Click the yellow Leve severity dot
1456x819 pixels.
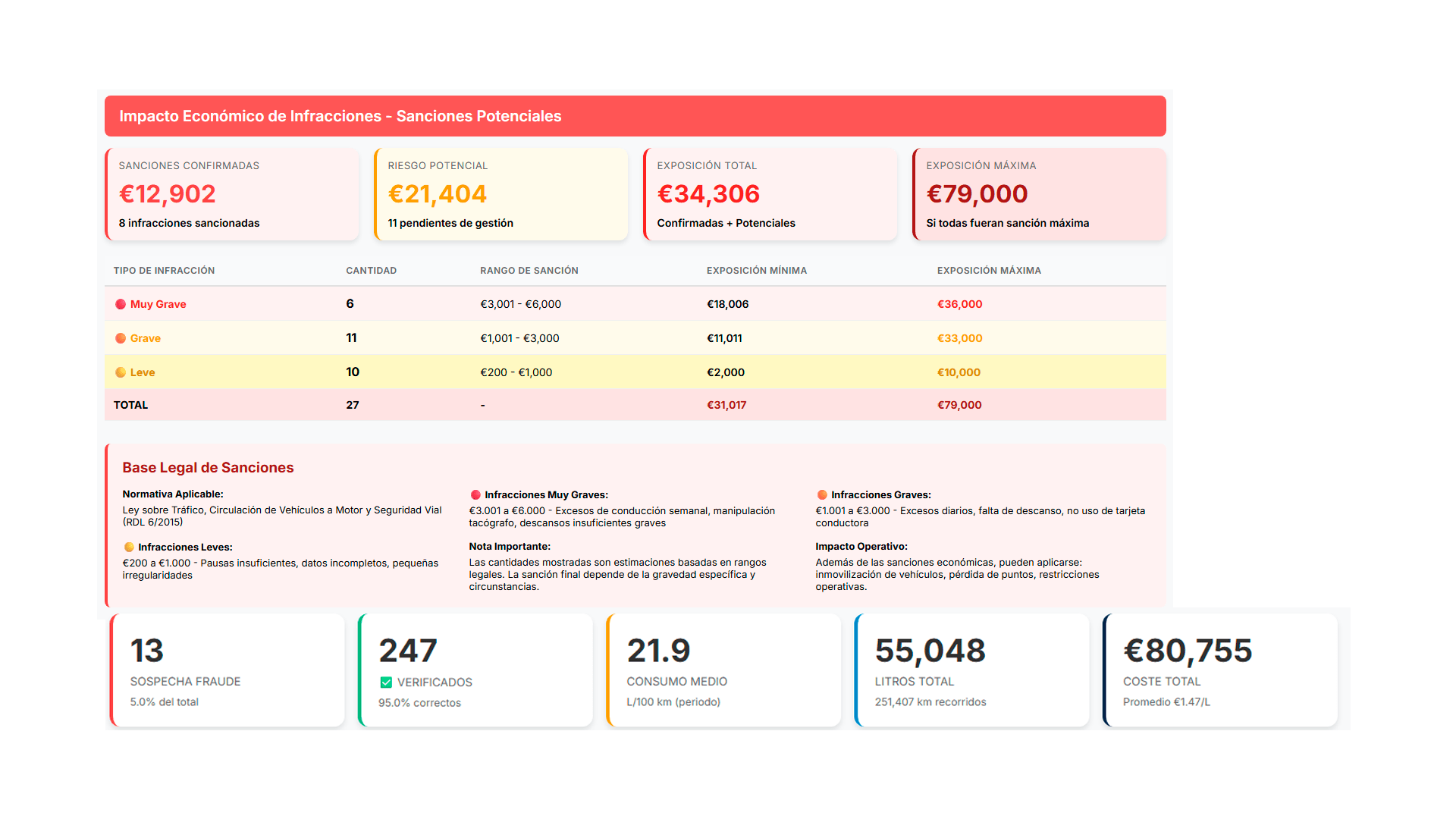[x=121, y=372]
